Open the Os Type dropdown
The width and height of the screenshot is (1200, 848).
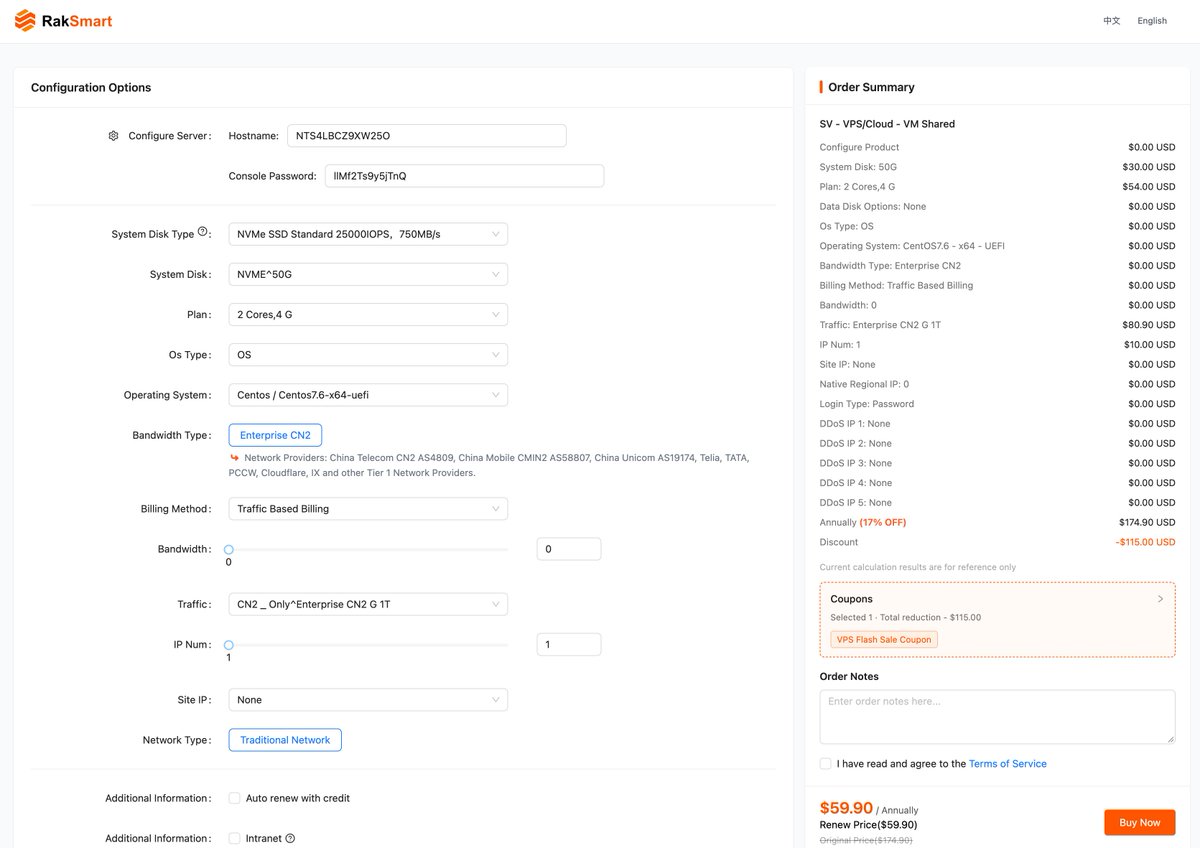[368, 355]
